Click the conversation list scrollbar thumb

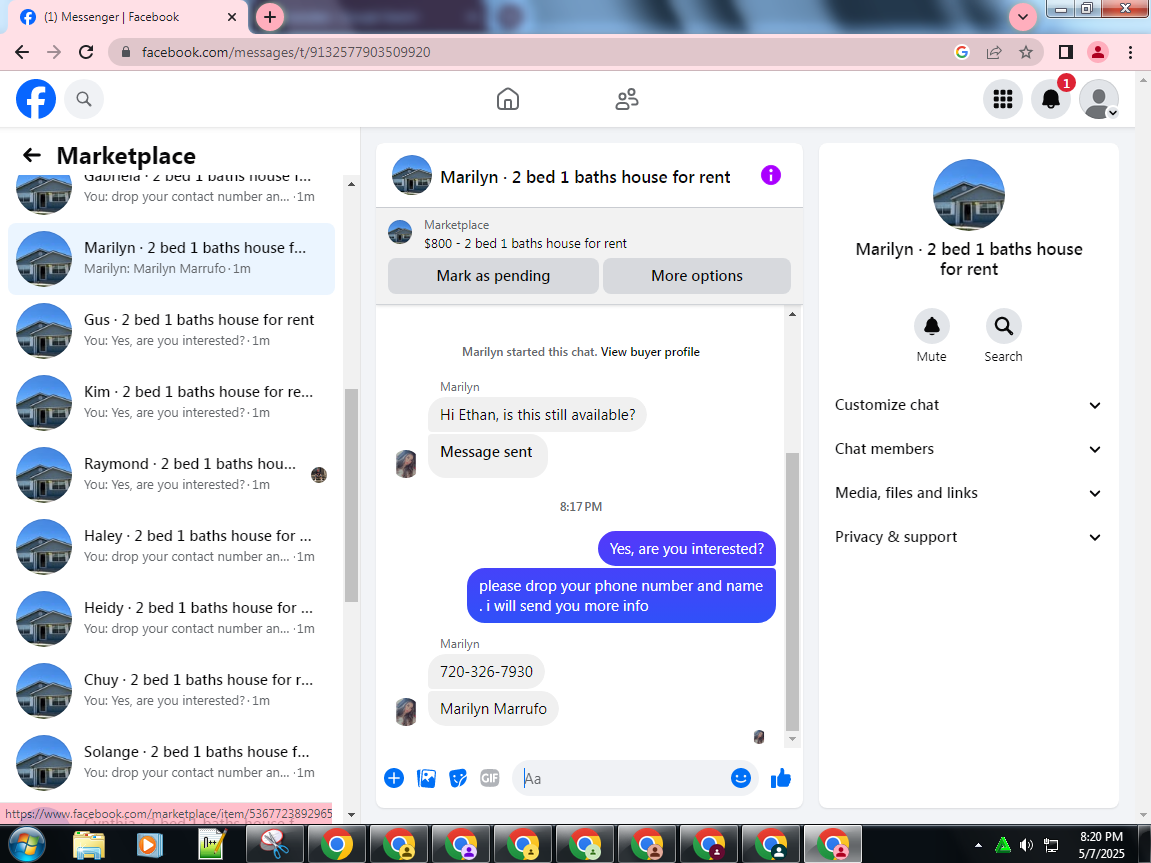(351, 495)
